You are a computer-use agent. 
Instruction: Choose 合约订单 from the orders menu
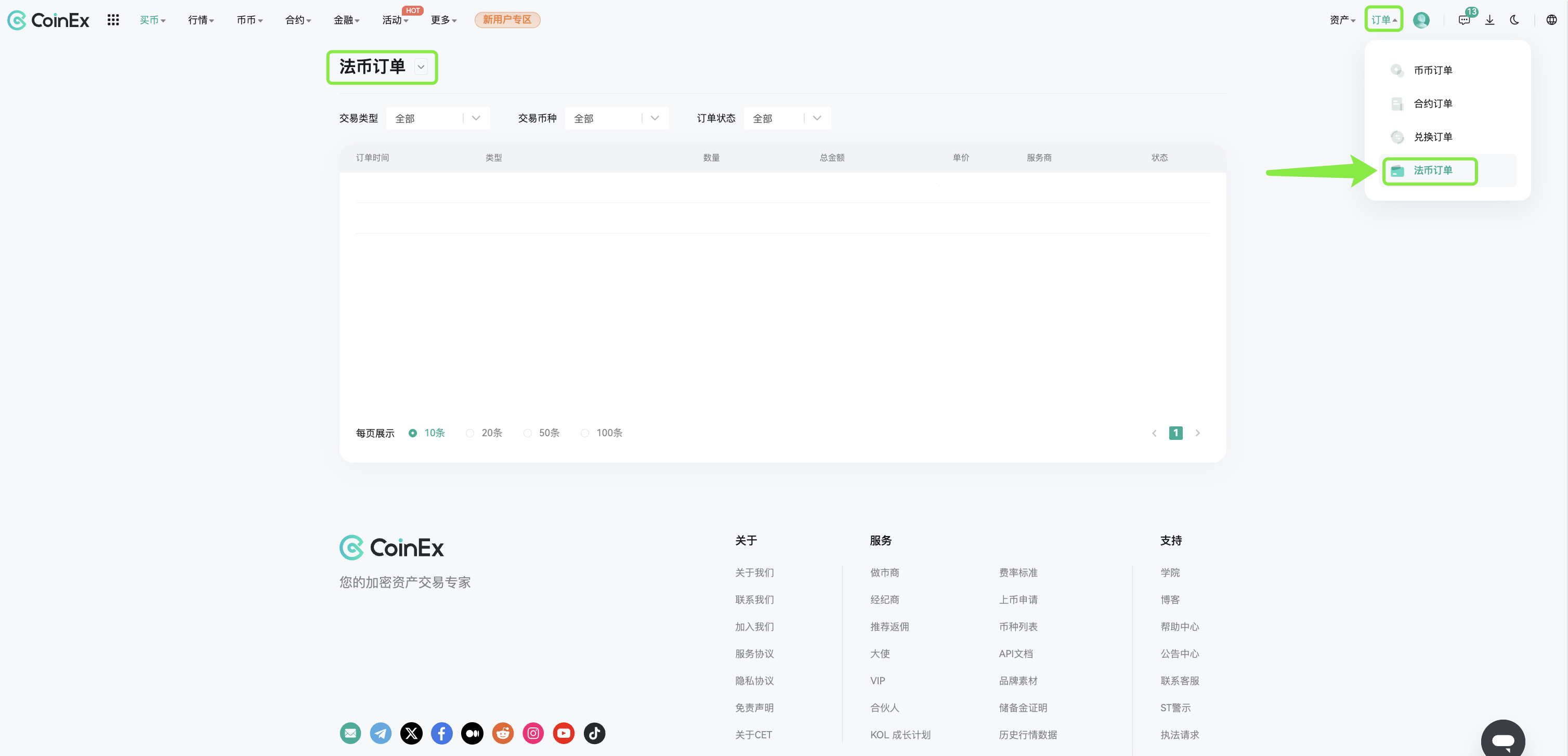1432,103
